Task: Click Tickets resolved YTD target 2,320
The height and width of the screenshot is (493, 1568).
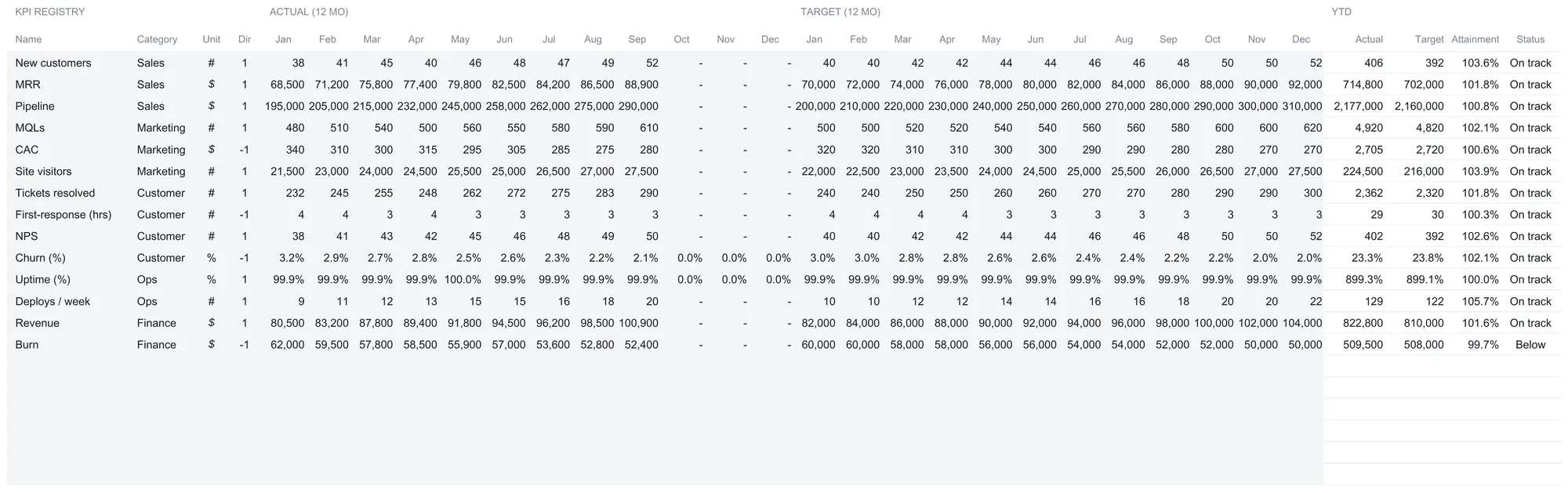Action: 1429,193
